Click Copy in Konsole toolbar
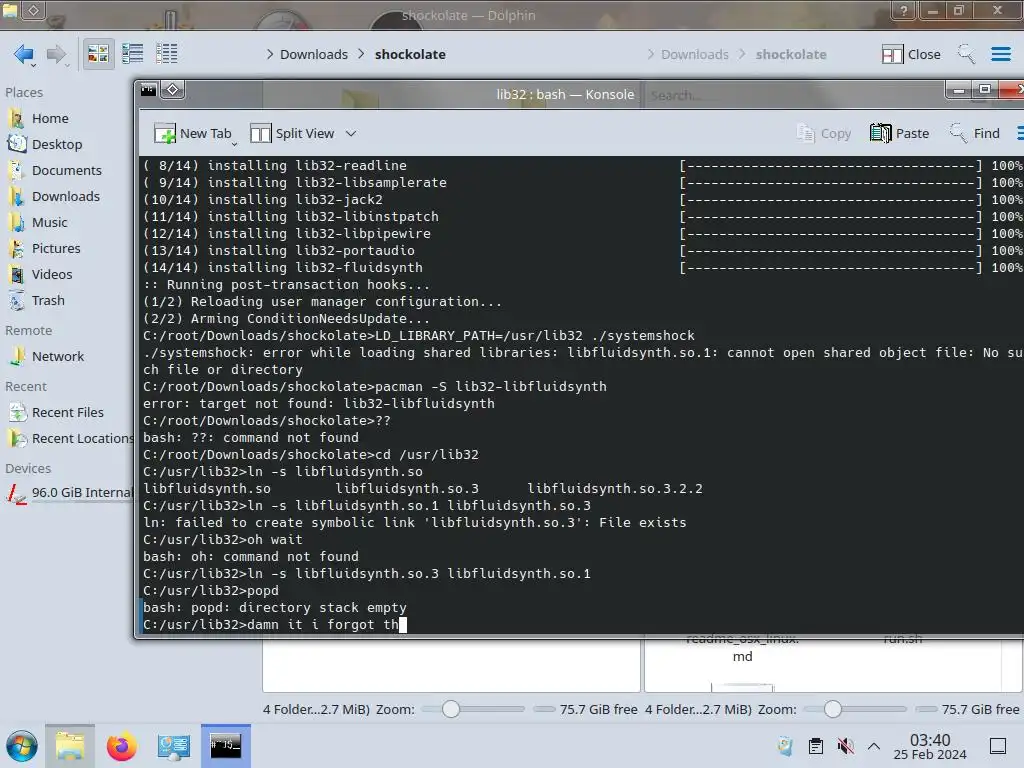The width and height of the screenshot is (1024, 768). point(824,133)
